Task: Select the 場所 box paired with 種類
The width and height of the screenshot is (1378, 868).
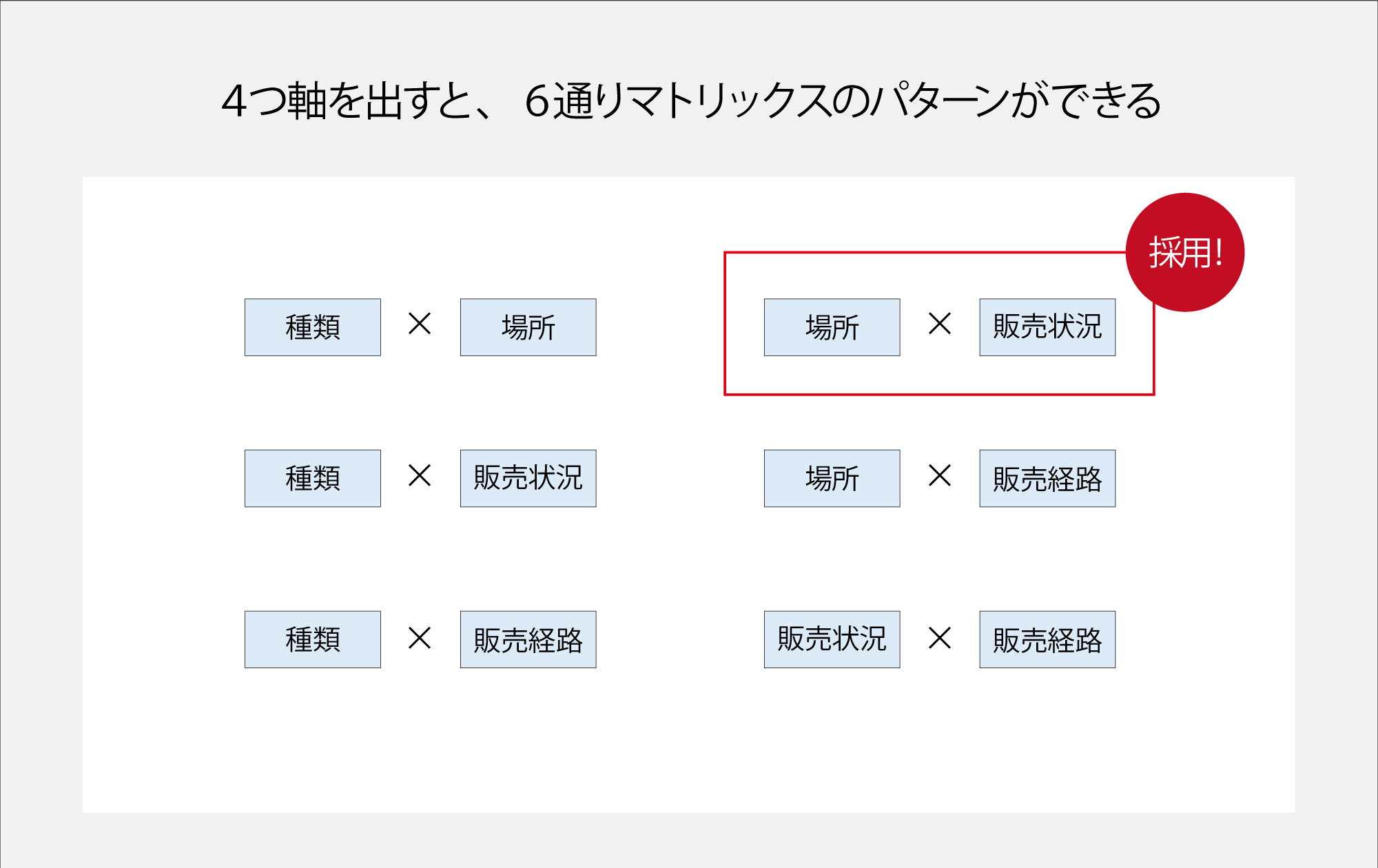Action: [x=528, y=327]
